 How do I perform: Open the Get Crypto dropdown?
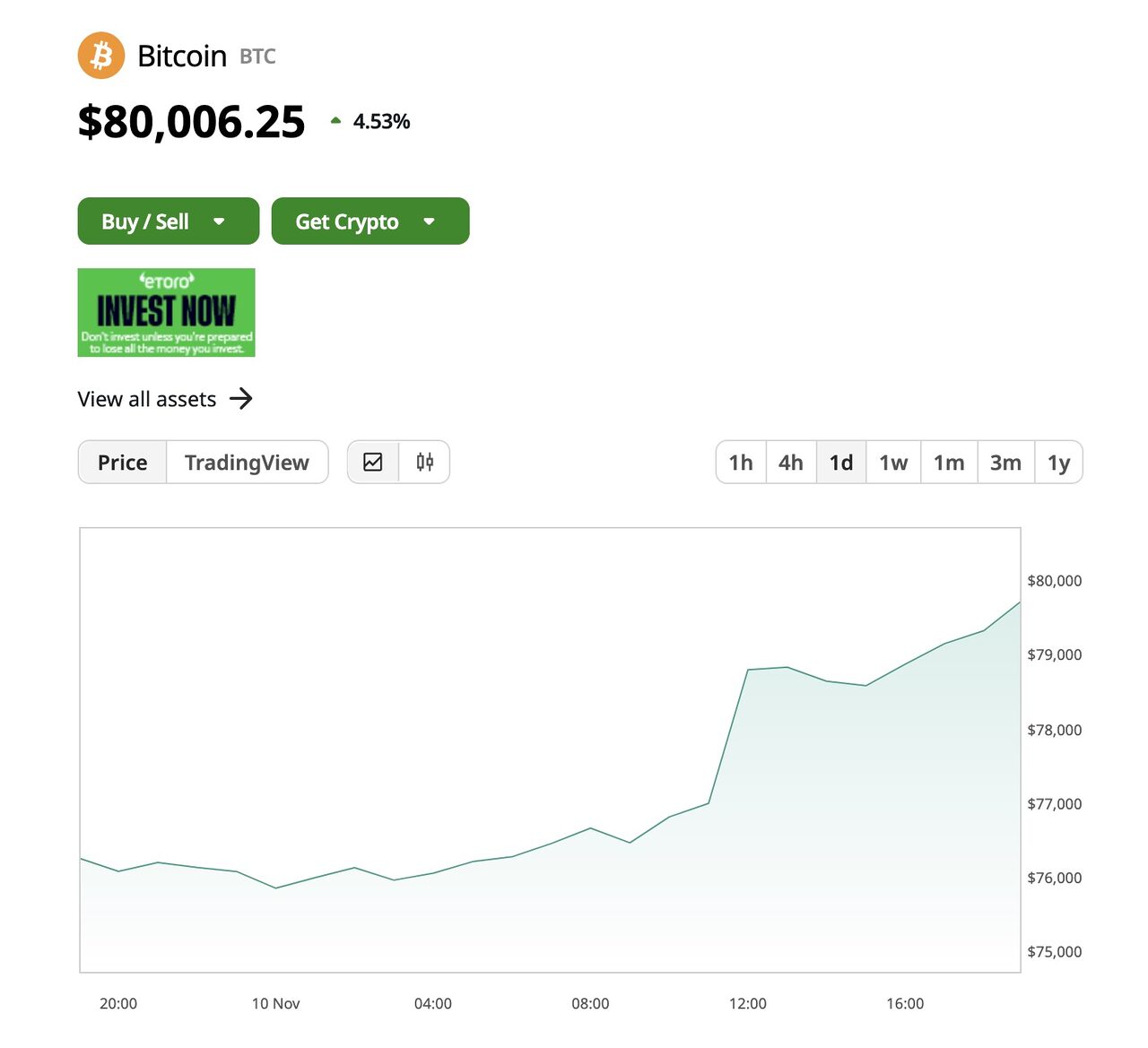click(x=370, y=221)
